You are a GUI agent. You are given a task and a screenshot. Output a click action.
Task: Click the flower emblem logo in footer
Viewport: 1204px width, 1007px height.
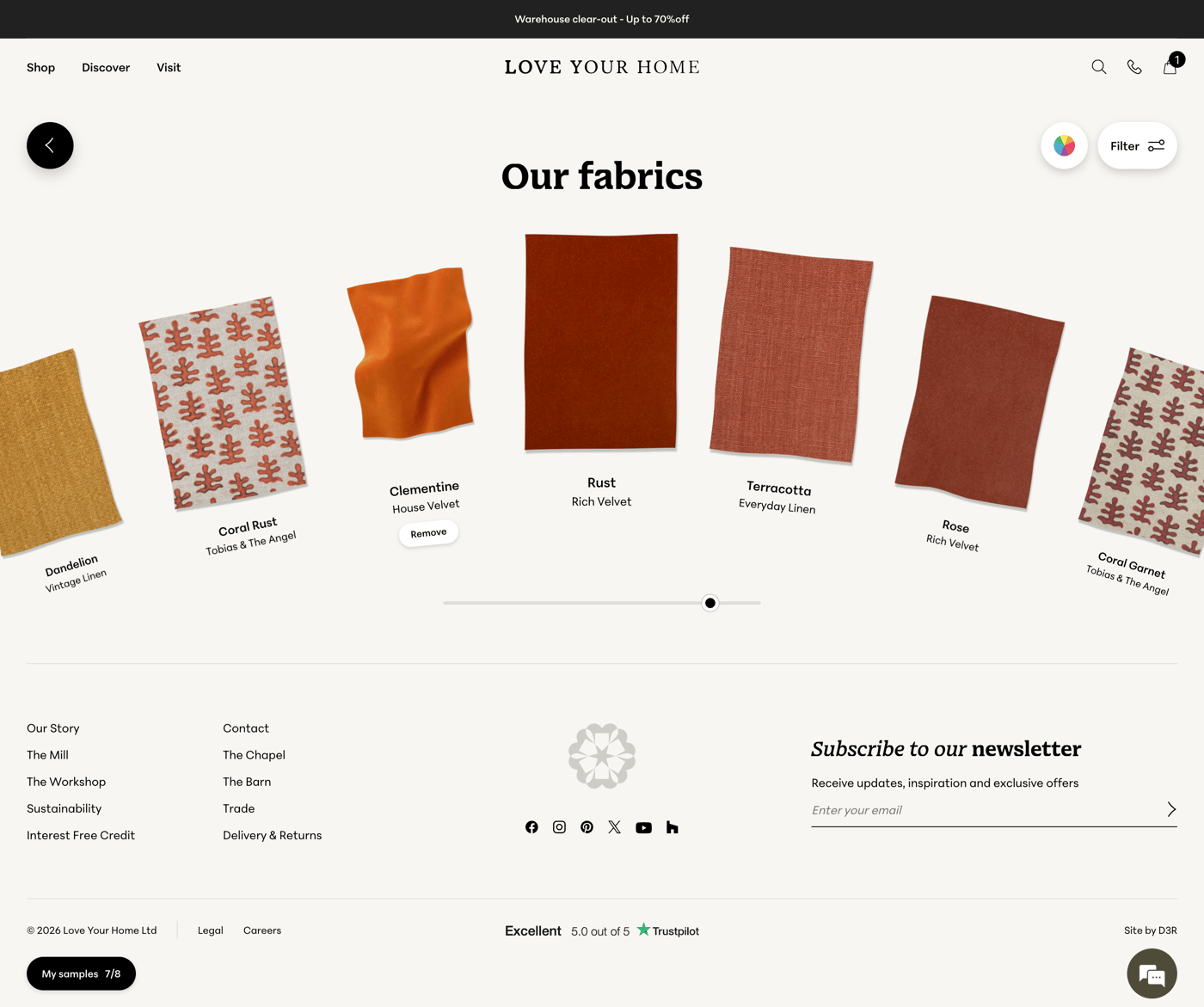click(x=602, y=756)
